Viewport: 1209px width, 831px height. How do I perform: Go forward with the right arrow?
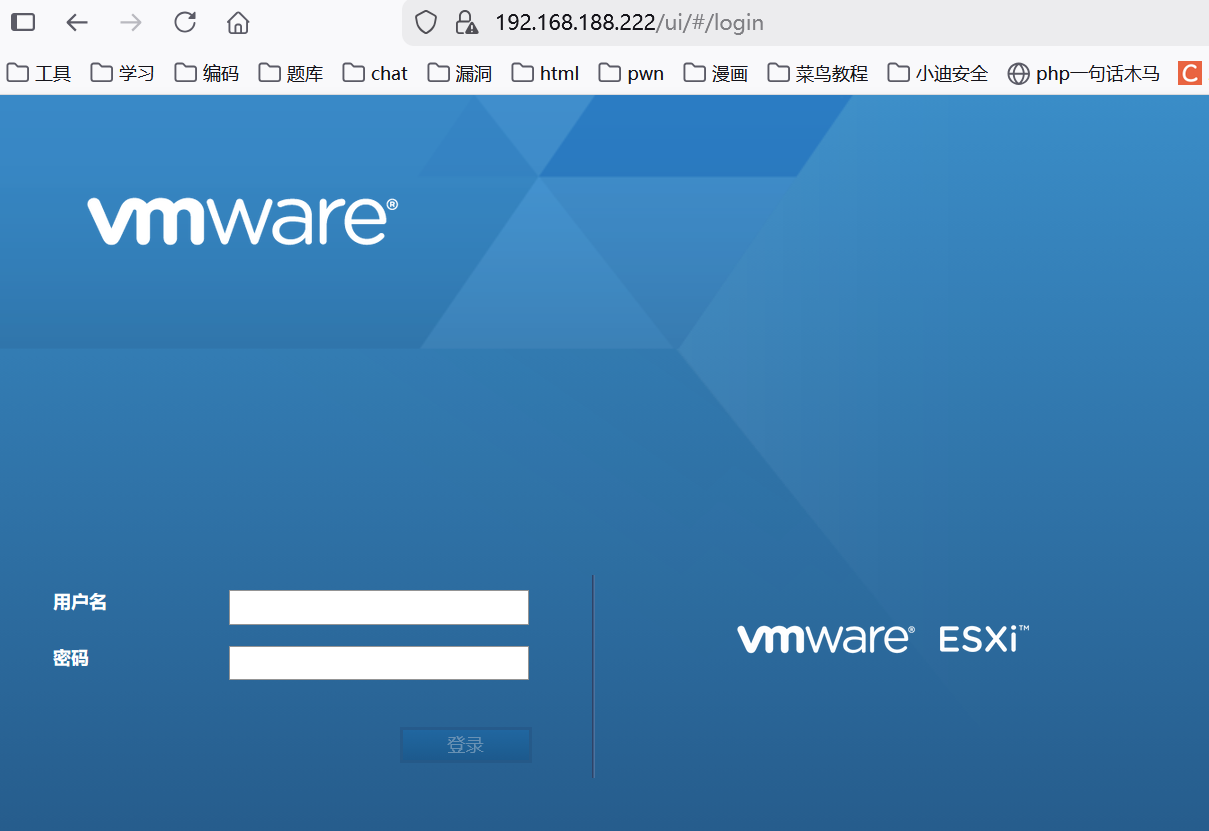coord(131,22)
